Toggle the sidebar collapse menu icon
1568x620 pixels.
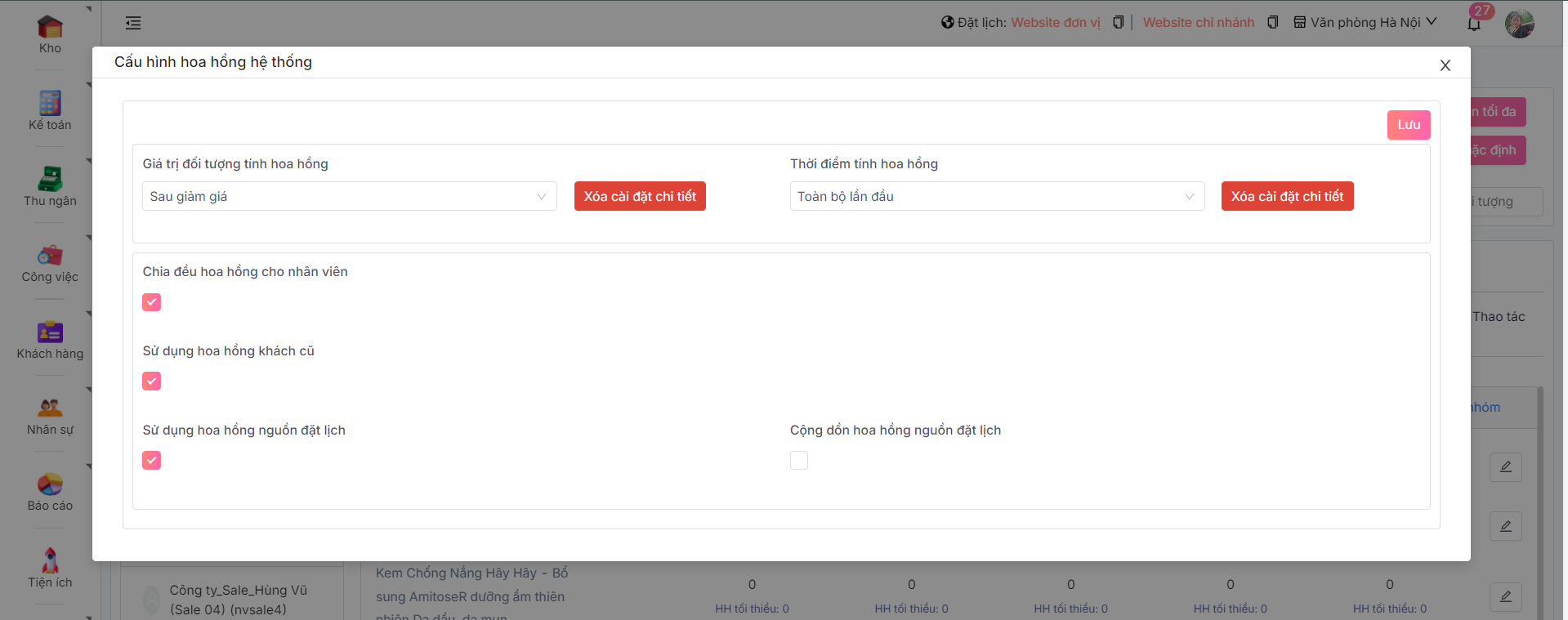pos(133,23)
